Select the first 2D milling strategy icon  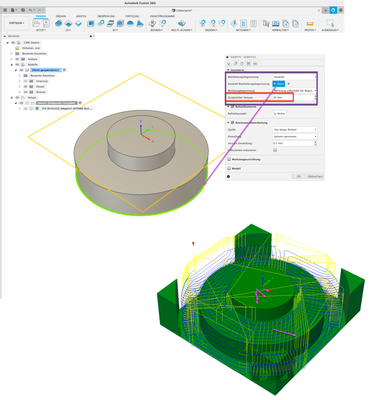pos(59,23)
